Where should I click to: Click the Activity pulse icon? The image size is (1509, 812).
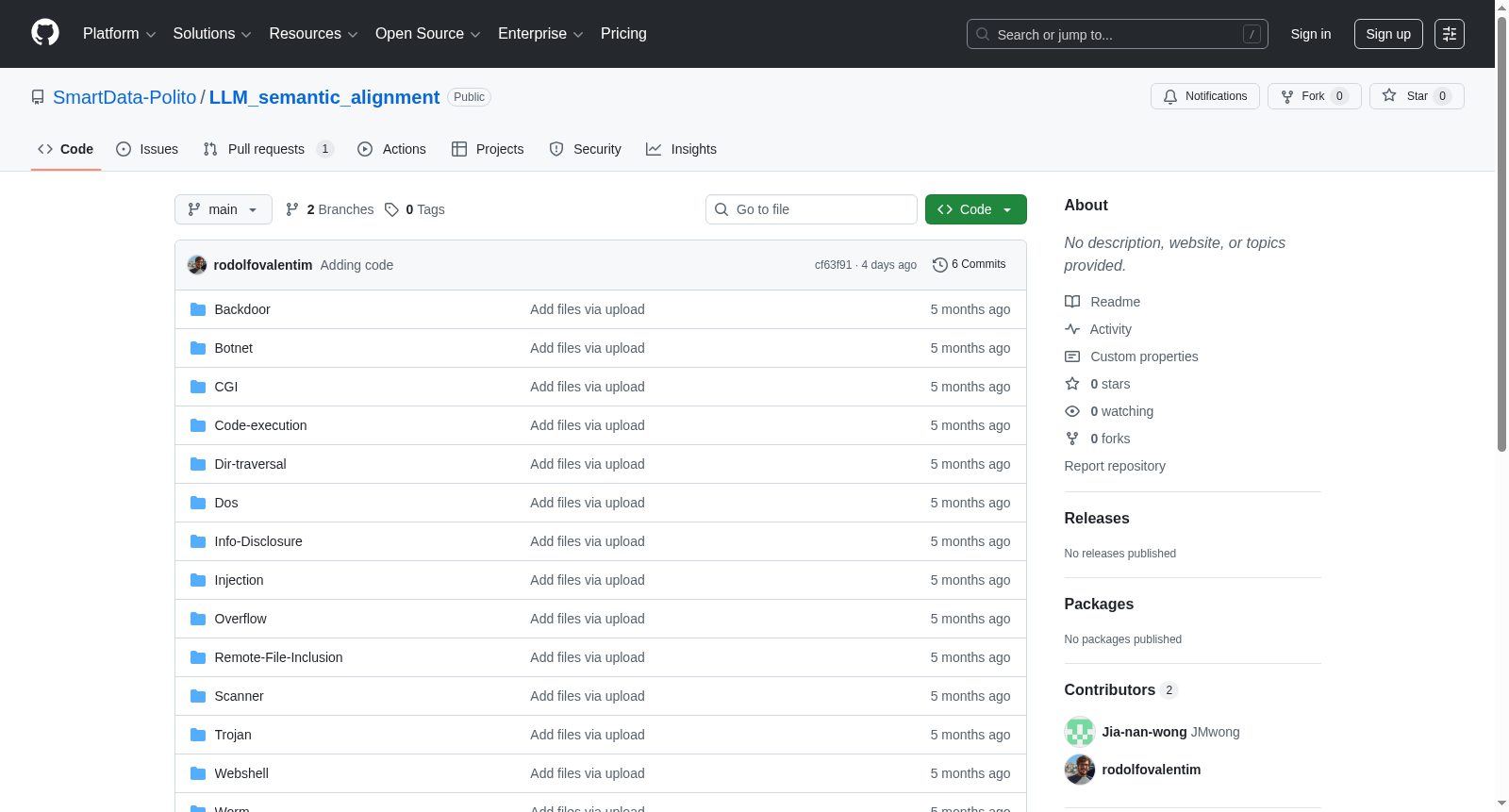1072,329
